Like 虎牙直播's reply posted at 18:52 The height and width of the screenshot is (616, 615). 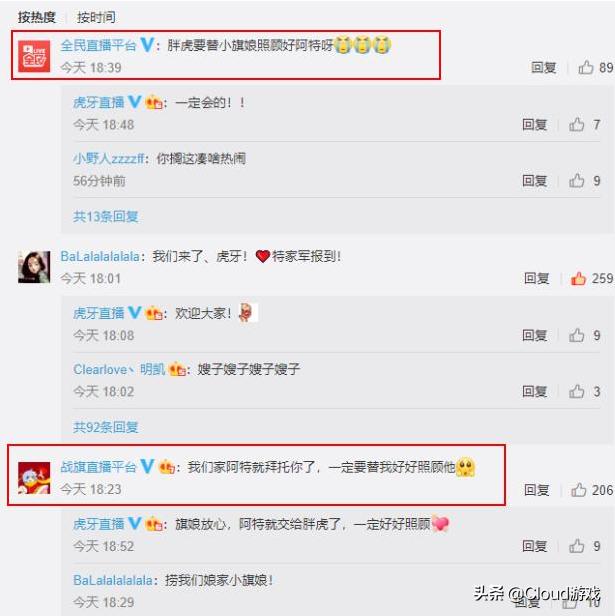click(x=576, y=546)
